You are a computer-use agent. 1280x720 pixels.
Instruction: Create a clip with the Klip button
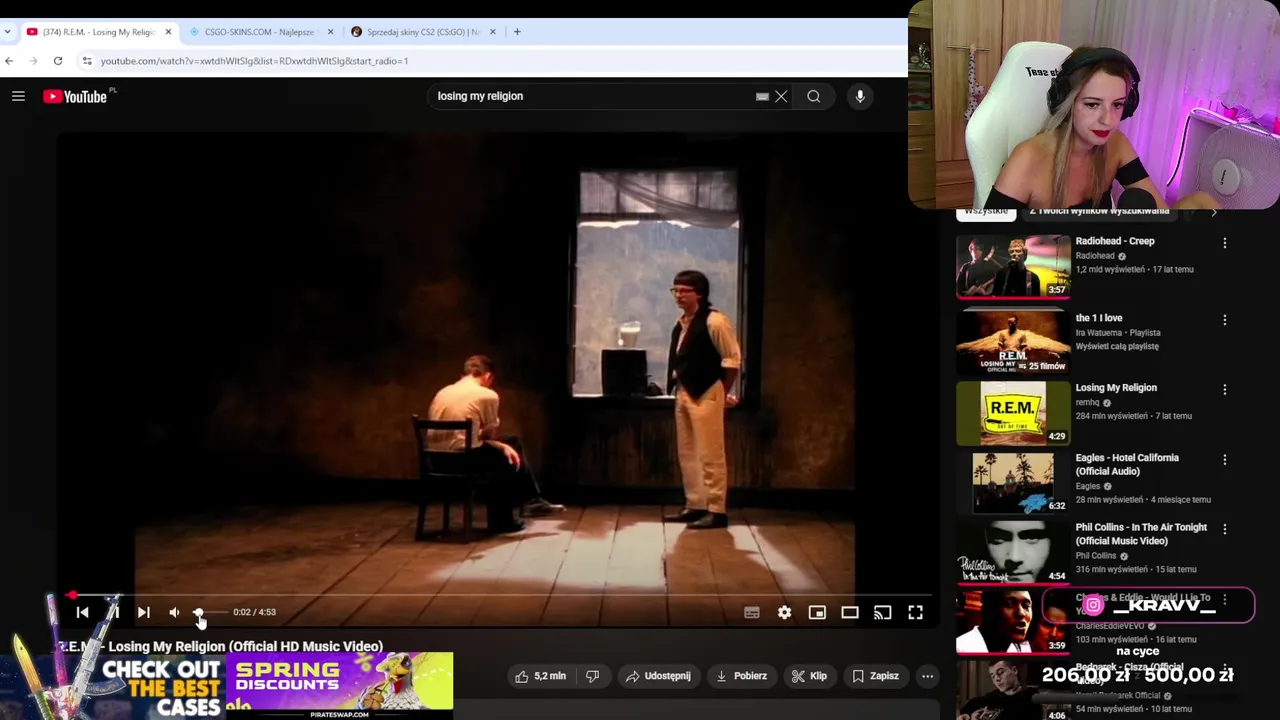pyautogui.click(x=809, y=676)
